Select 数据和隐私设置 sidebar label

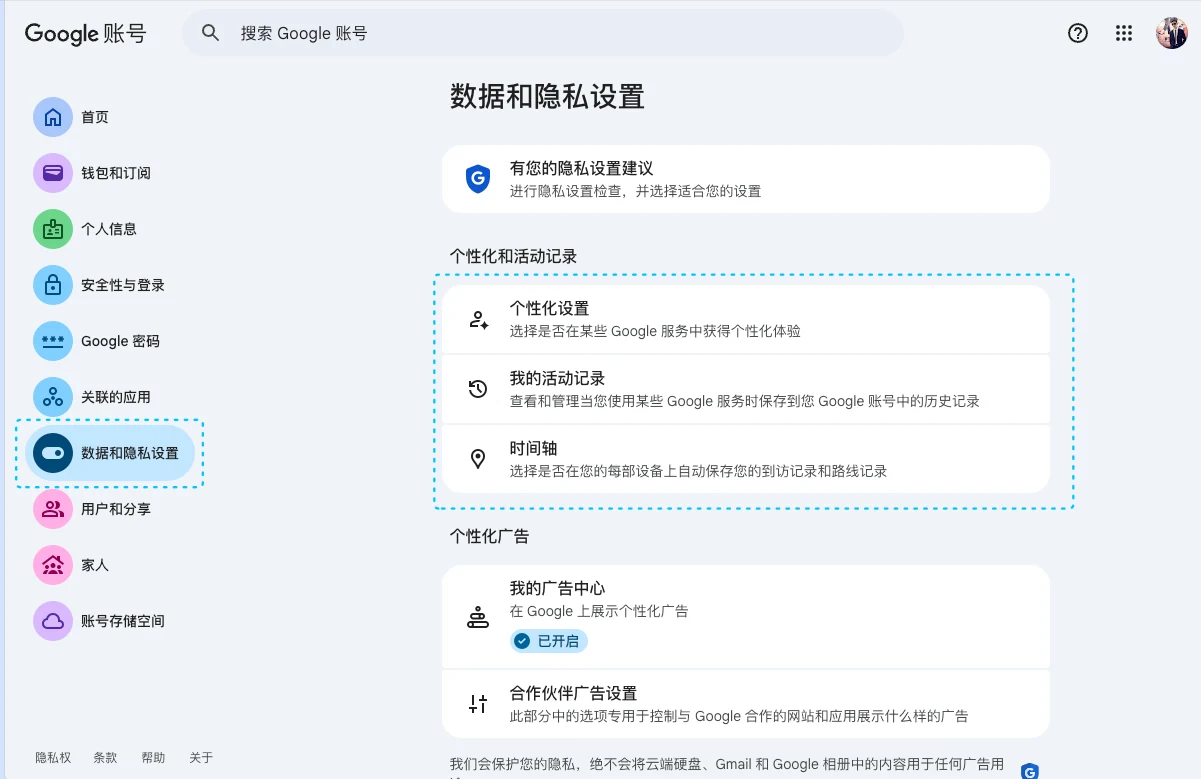(x=130, y=453)
